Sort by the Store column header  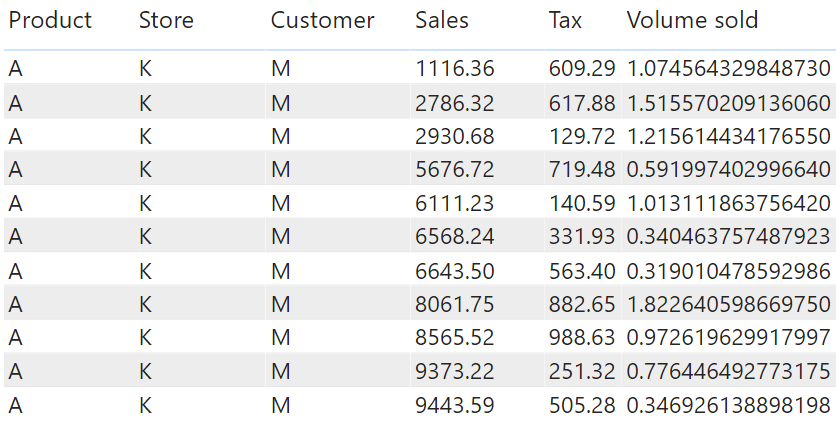pyautogui.click(x=166, y=20)
